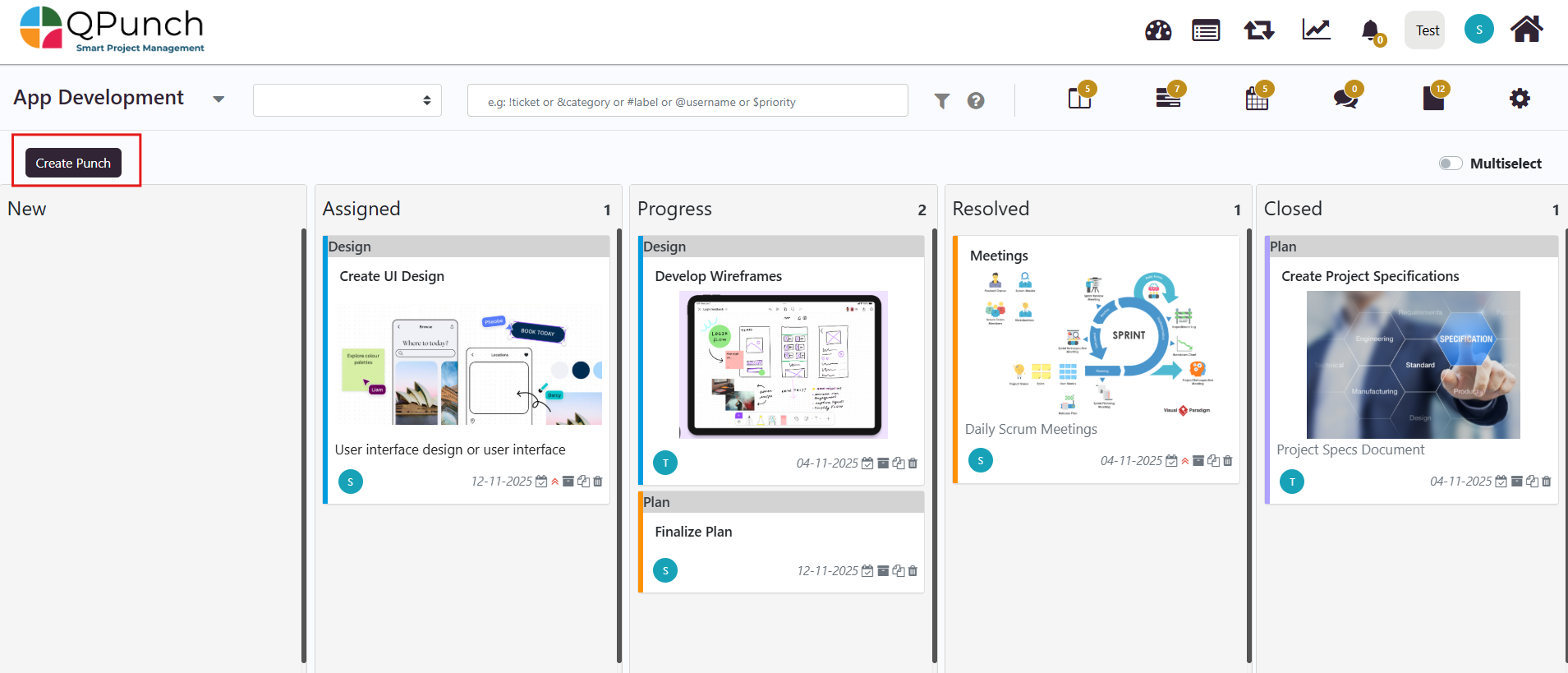
Task: Click the search filter input field
Action: click(x=687, y=101)
